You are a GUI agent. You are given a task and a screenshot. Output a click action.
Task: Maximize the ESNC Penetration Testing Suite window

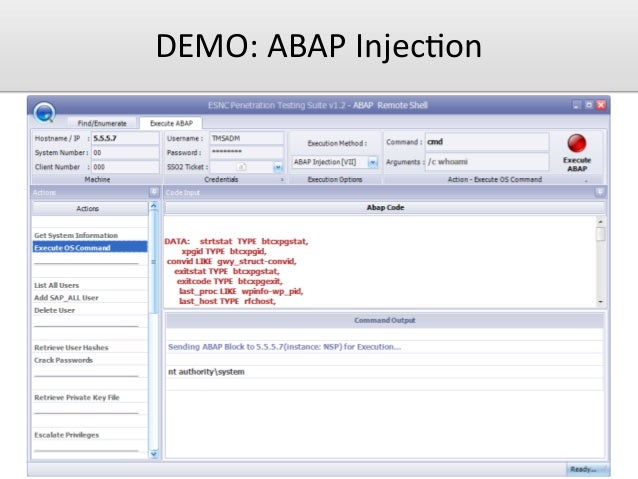coord(588,105)
